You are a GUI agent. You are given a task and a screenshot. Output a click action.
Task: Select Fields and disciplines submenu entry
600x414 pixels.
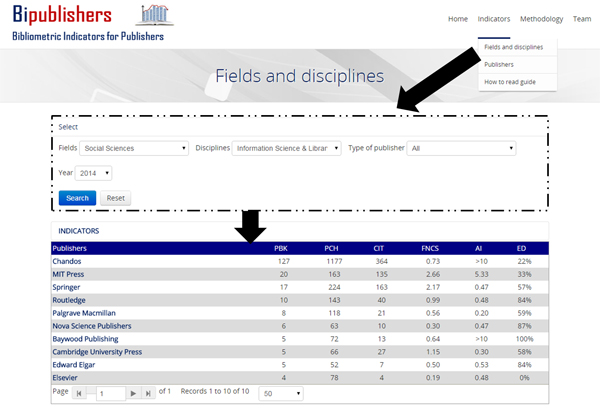point(514,47)
